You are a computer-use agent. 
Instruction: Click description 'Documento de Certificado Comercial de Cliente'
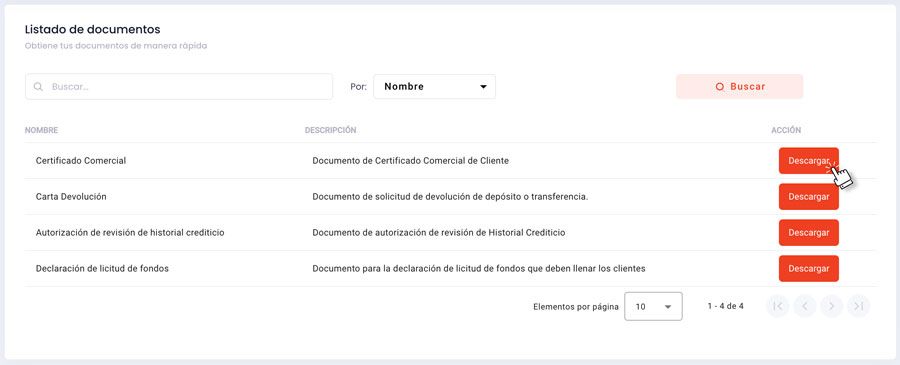[410, 161]
